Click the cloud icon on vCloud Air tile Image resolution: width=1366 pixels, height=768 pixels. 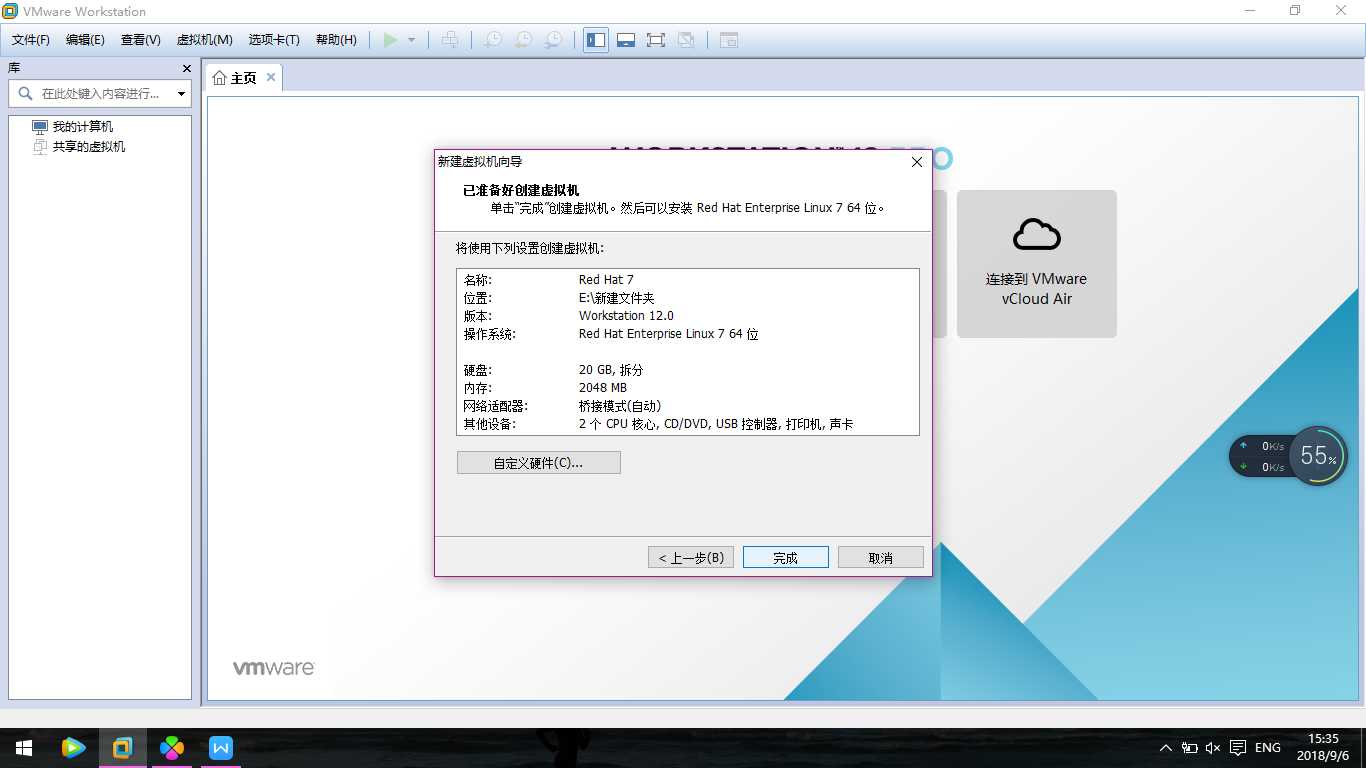1036,235
